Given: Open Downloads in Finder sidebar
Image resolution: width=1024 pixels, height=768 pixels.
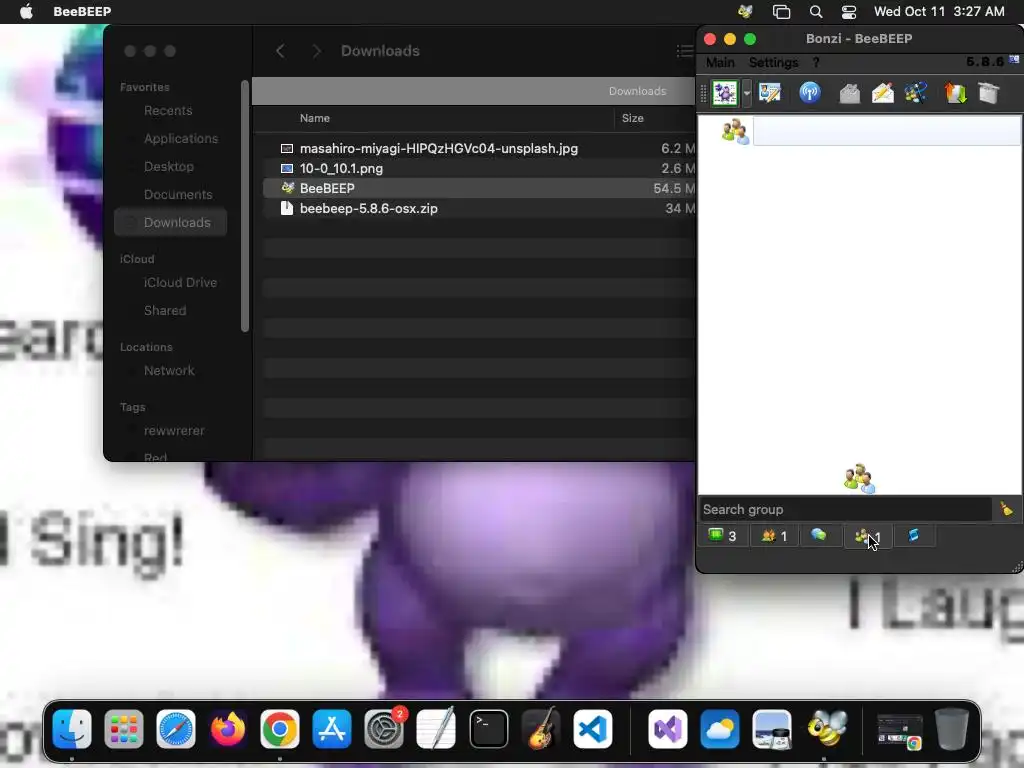Looking at the screenshot, I should click(x=170, y=223).
